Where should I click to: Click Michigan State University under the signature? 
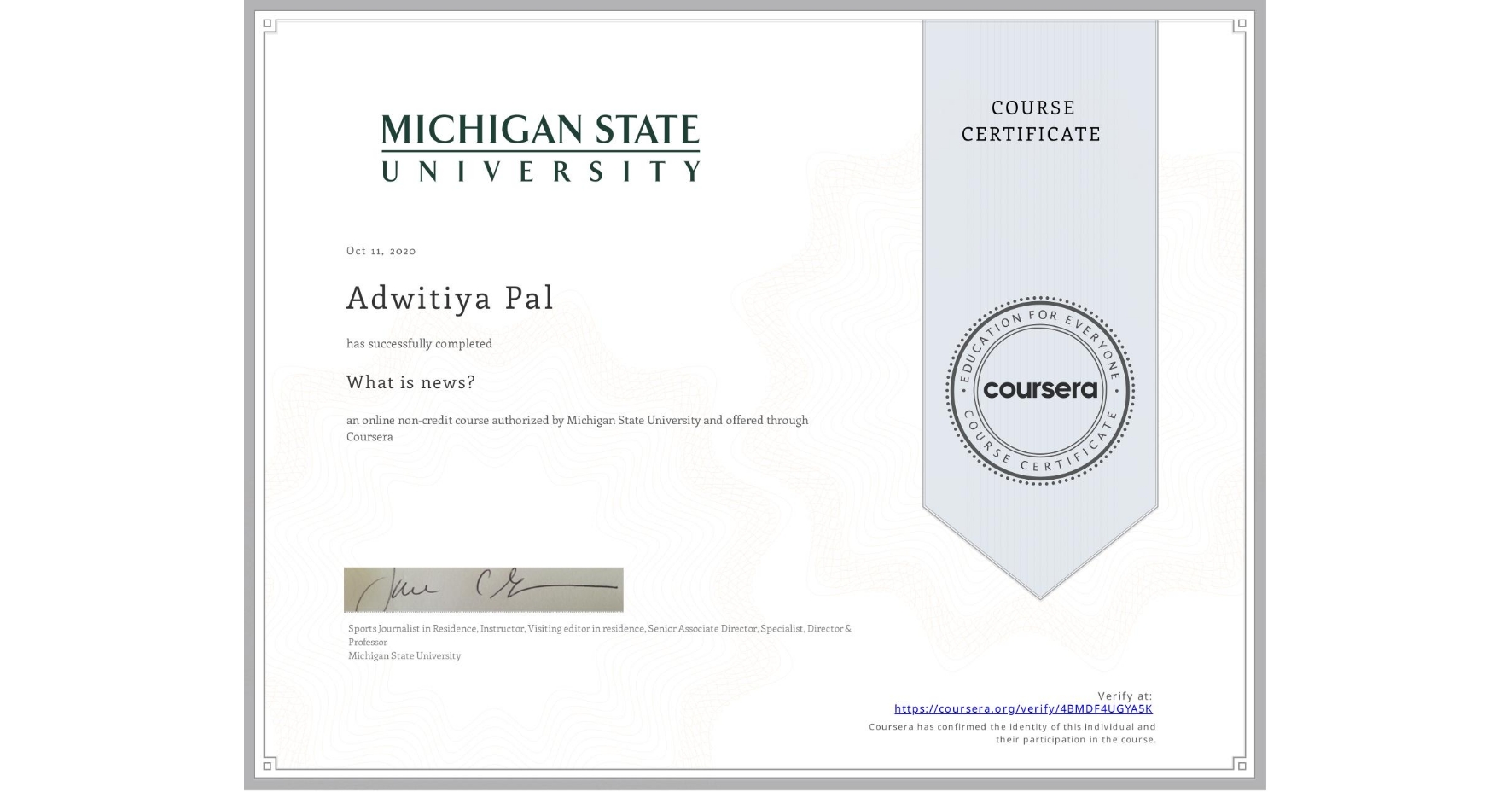404,656
